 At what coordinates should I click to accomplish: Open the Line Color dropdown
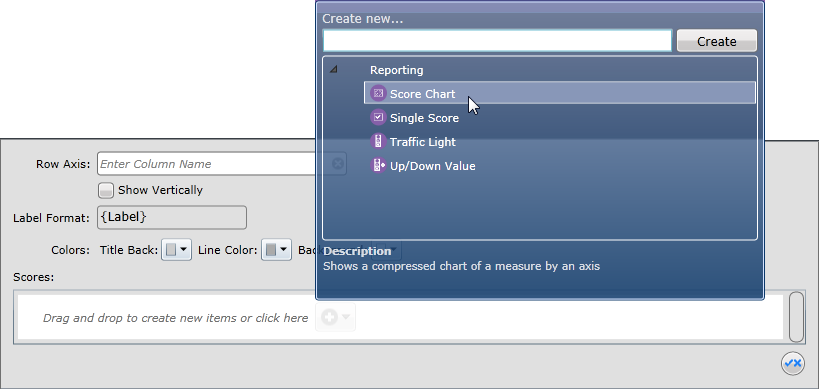click(276, 250)
